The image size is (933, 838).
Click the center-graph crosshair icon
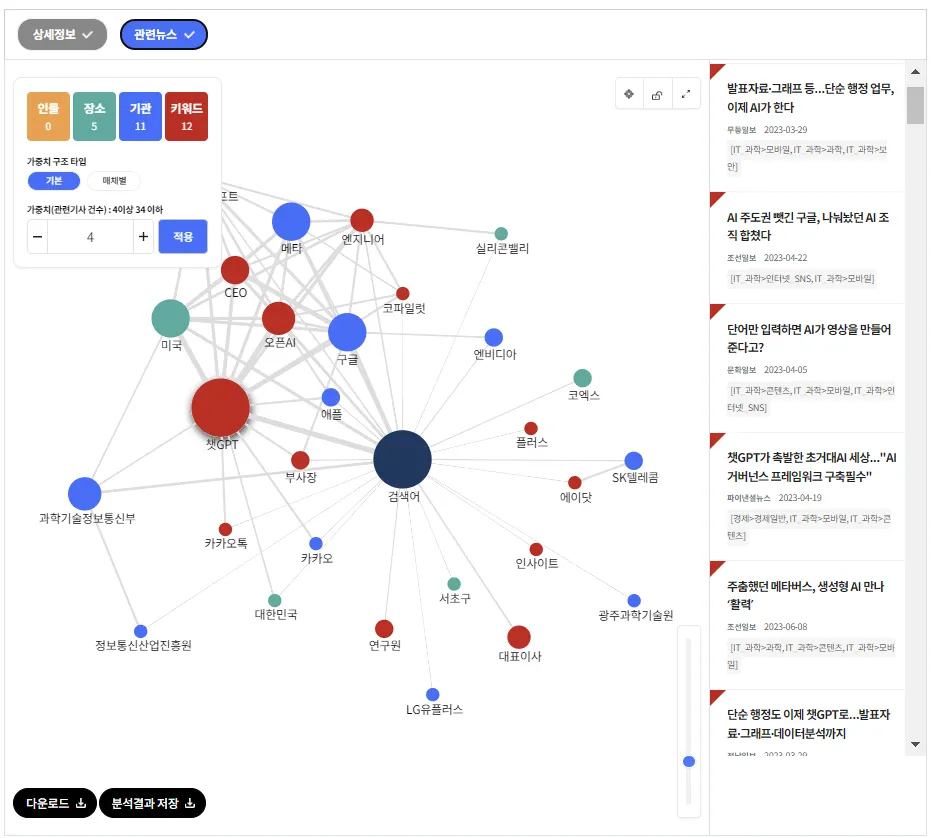[629, 94]
